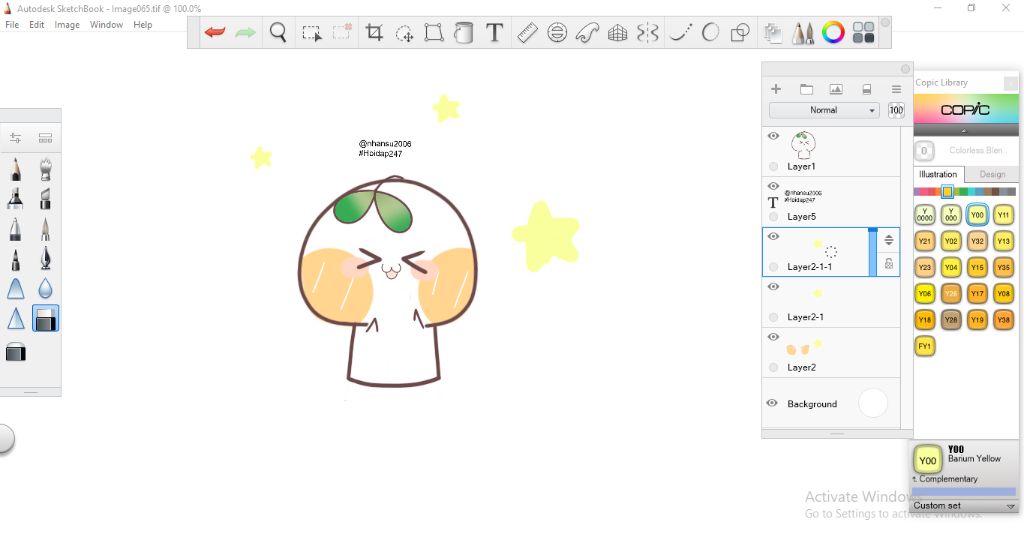Viewport: 1024px width, 546px height.
Task: Hide Layer1 using its eye icon
Action: tap(773, 136)
